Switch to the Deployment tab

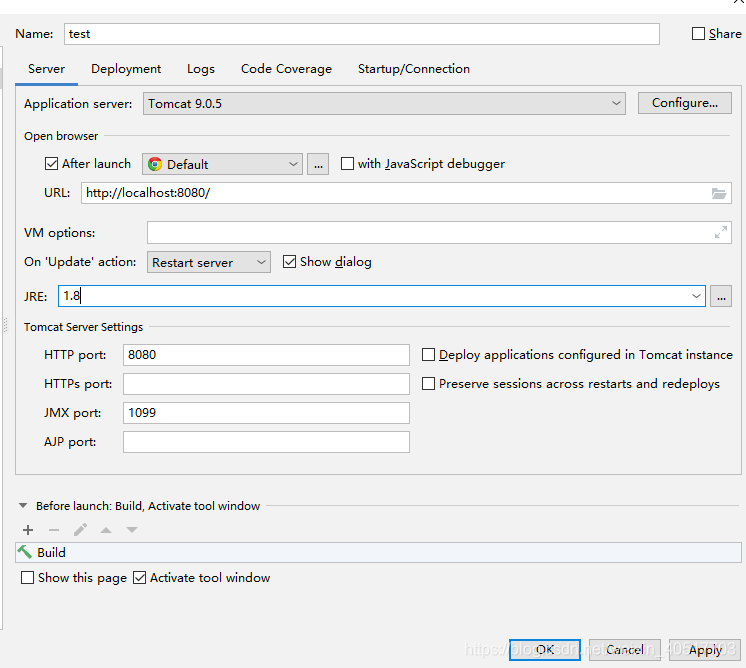(x=126, y=69)
